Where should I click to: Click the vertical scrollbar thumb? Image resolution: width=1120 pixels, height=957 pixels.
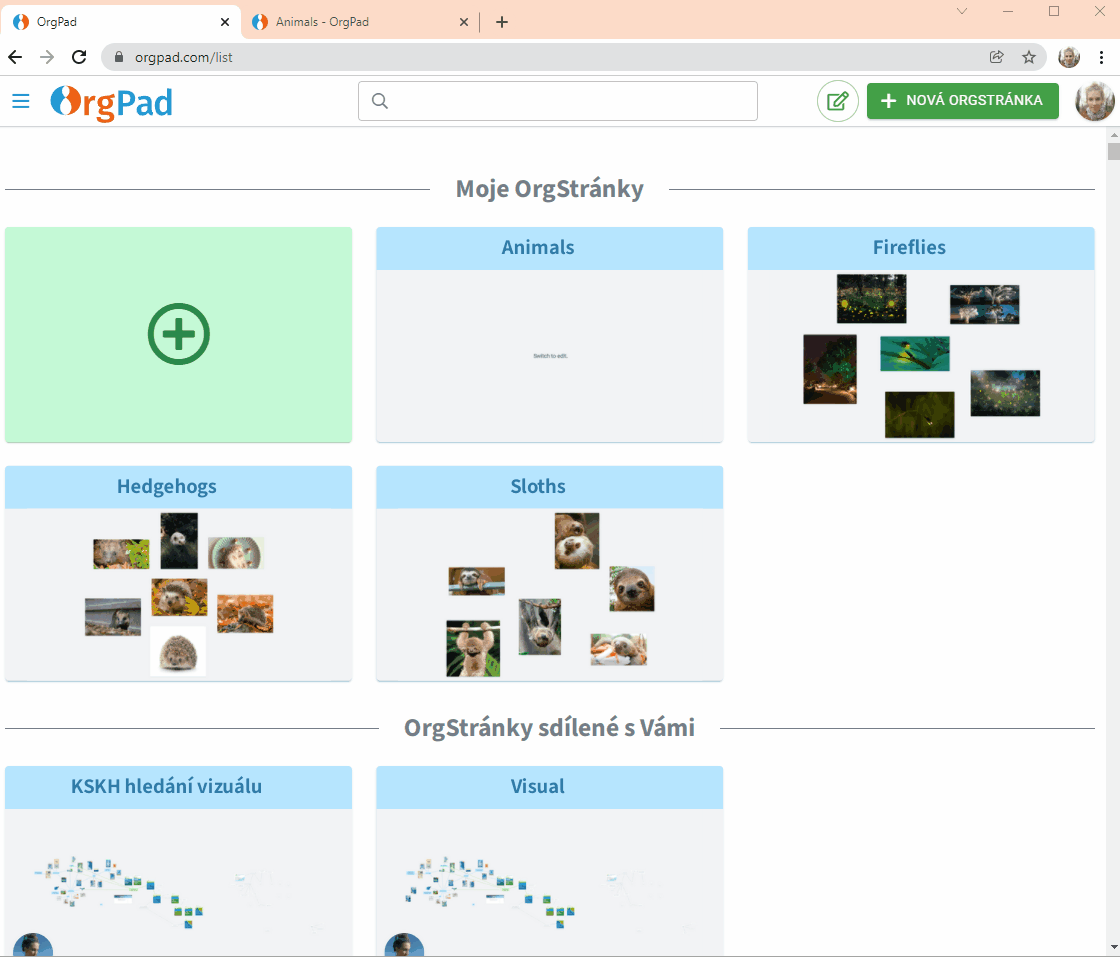tap(1113, 152)
